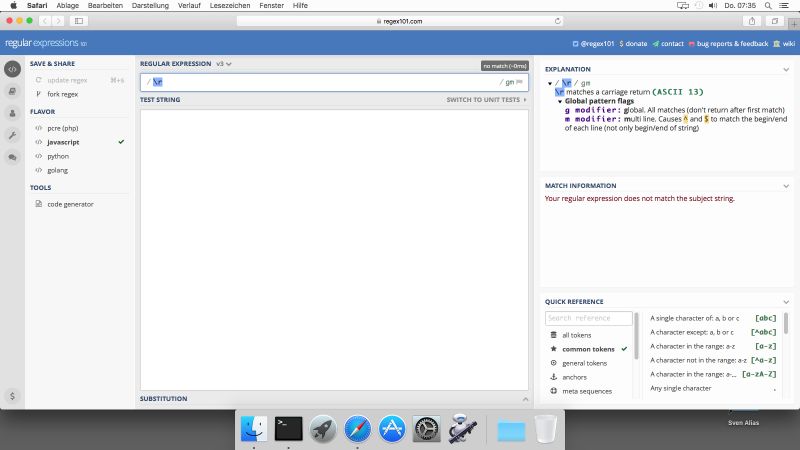
Task: Click the Search reference field
Action: (x=588, y=318)
